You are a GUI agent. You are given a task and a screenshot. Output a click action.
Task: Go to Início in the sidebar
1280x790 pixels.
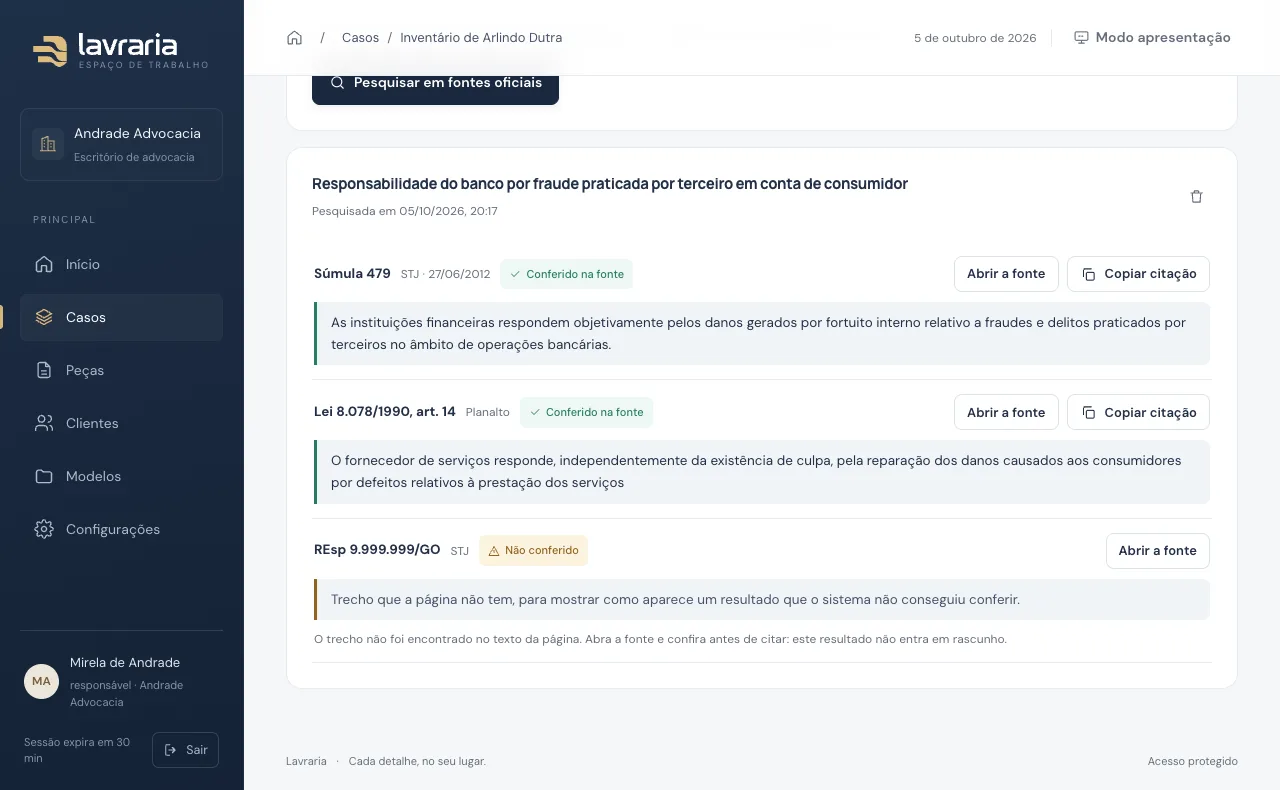click(x=121, y=264)
